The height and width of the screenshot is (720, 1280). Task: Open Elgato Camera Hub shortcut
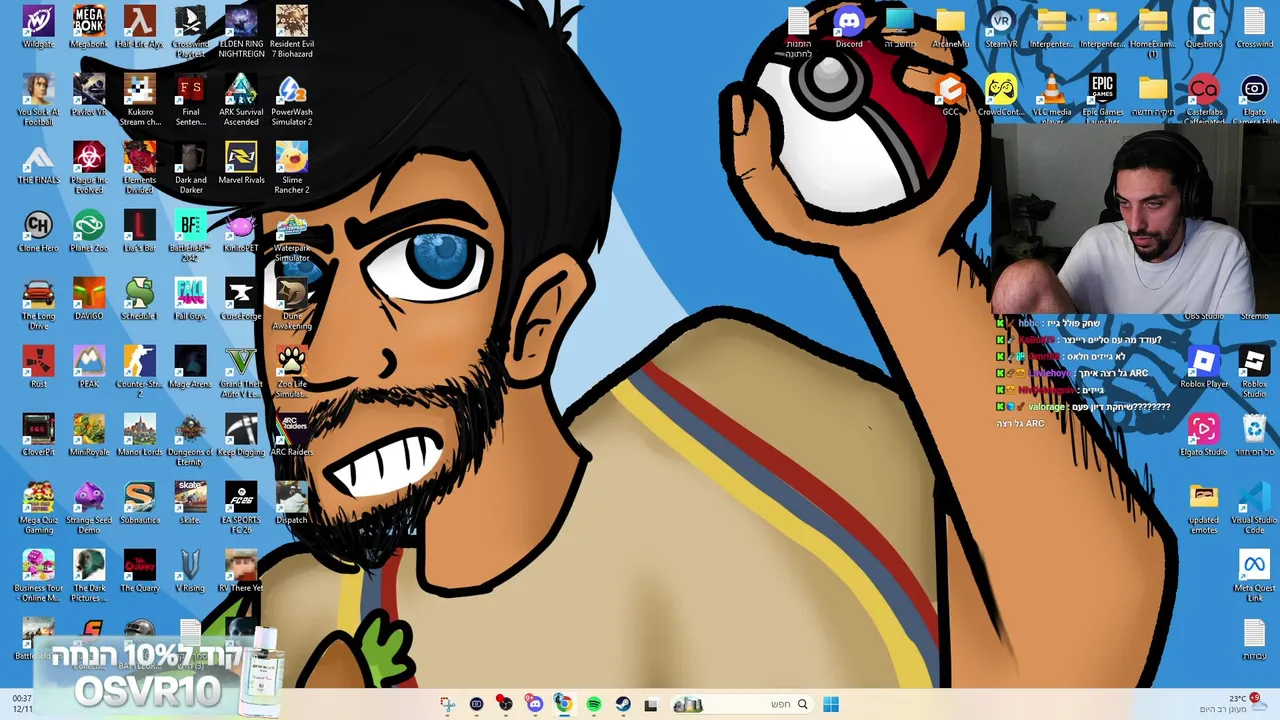coord(1254,98)
